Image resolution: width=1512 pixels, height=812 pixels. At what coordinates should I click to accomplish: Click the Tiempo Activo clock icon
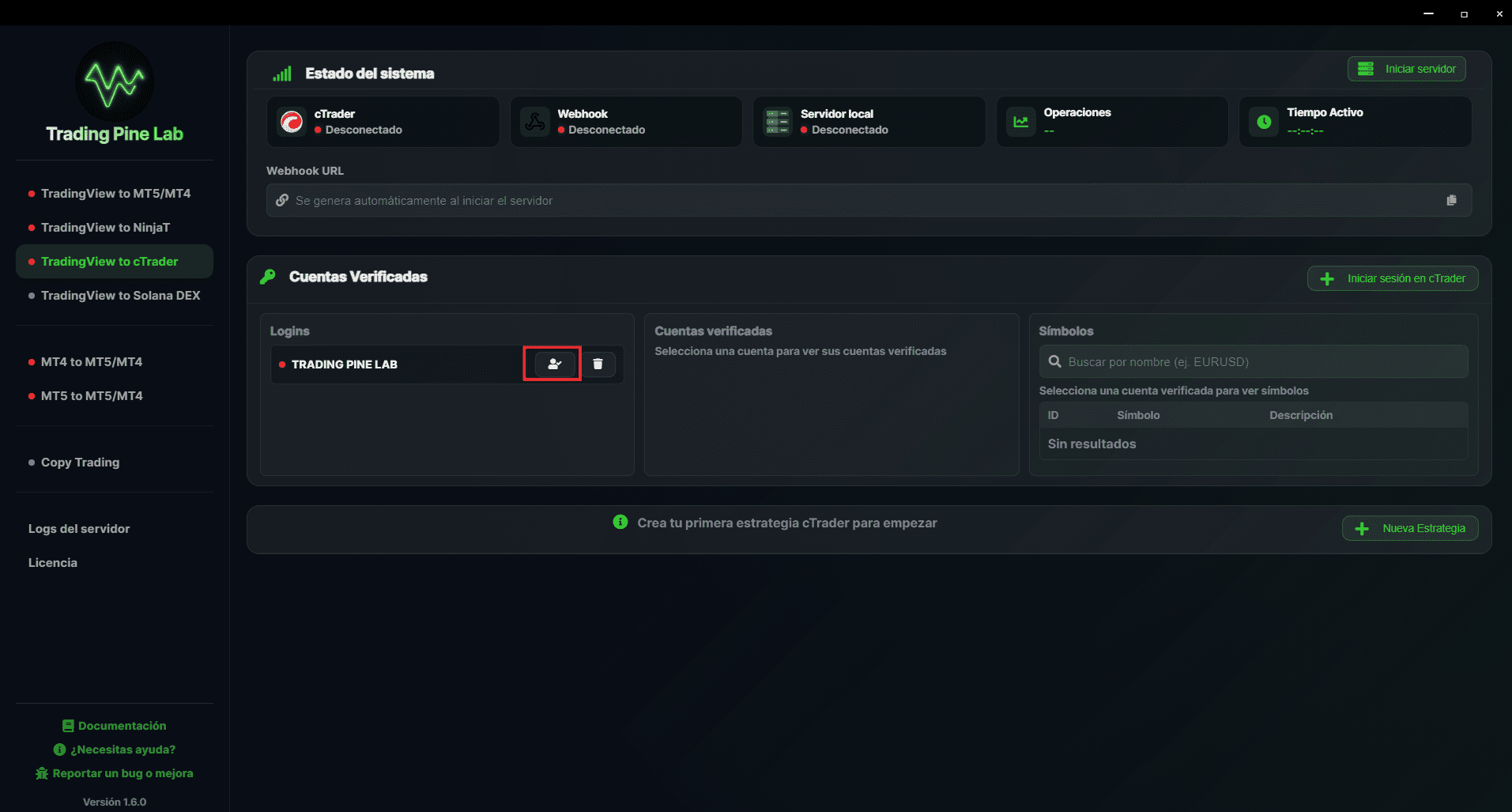[x=1263, y=122]
